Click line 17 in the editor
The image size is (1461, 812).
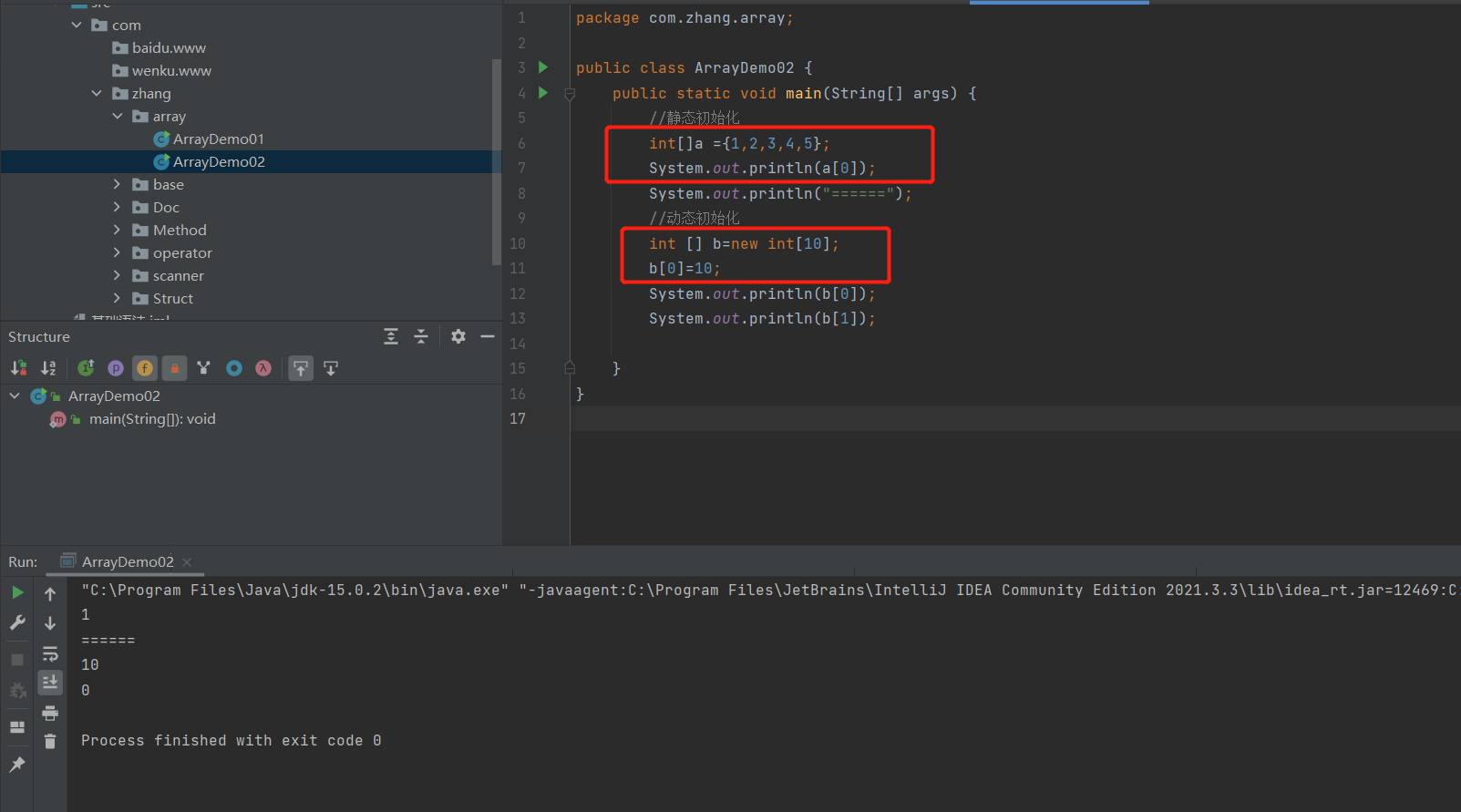[x=1015, y=418]
